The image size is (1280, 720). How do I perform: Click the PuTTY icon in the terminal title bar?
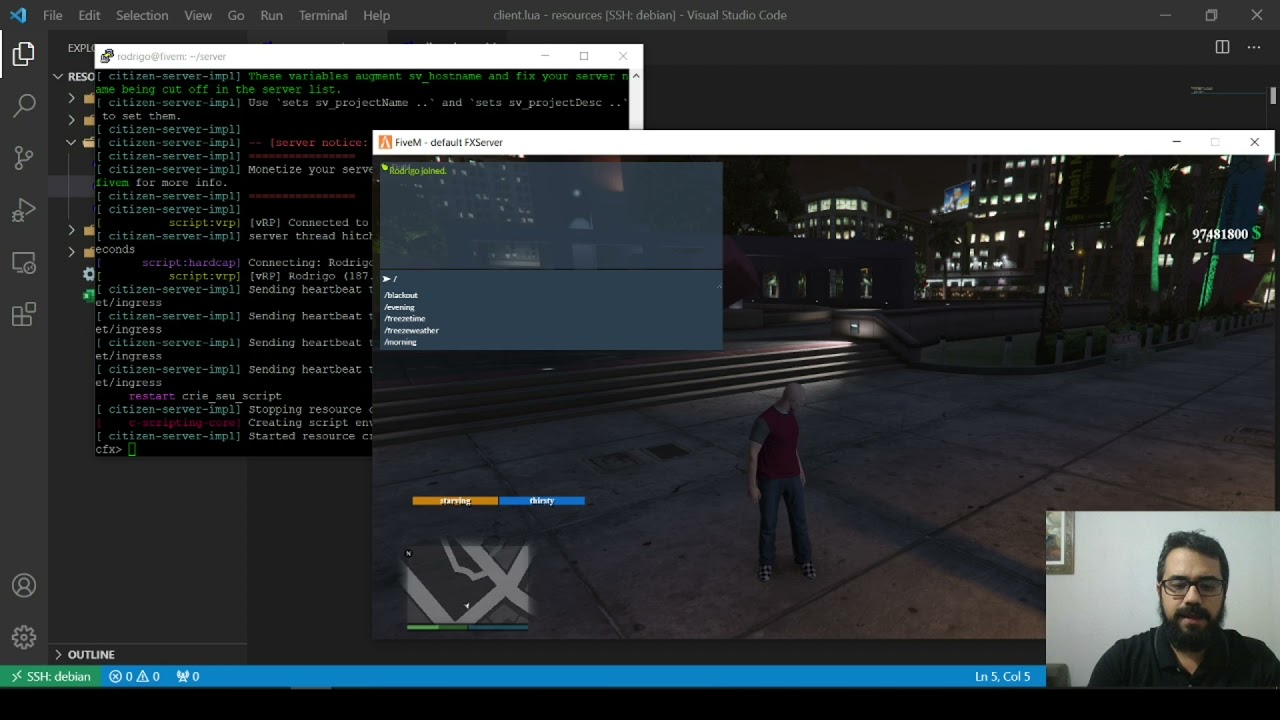[x=107, y=56]
